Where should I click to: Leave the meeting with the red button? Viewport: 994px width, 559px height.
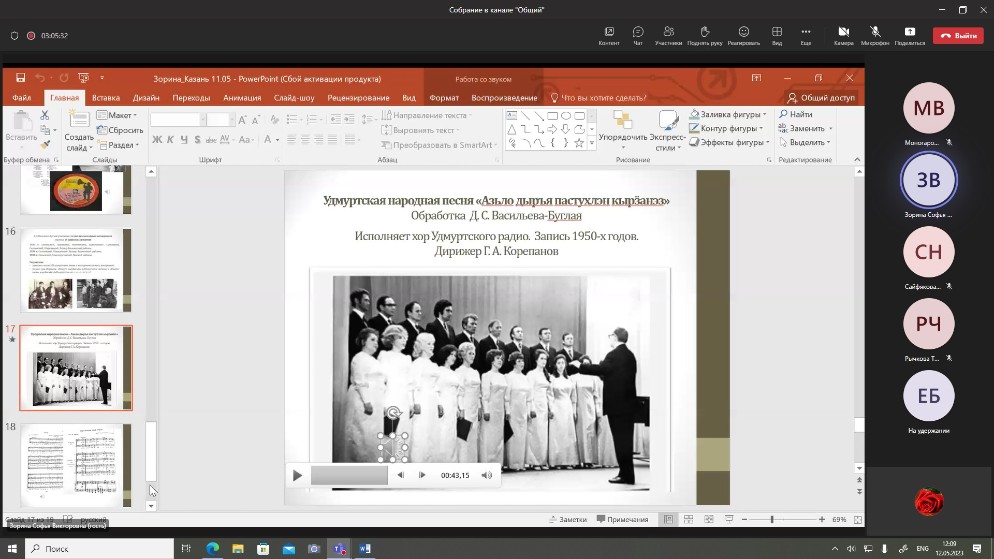click(957, 35)
